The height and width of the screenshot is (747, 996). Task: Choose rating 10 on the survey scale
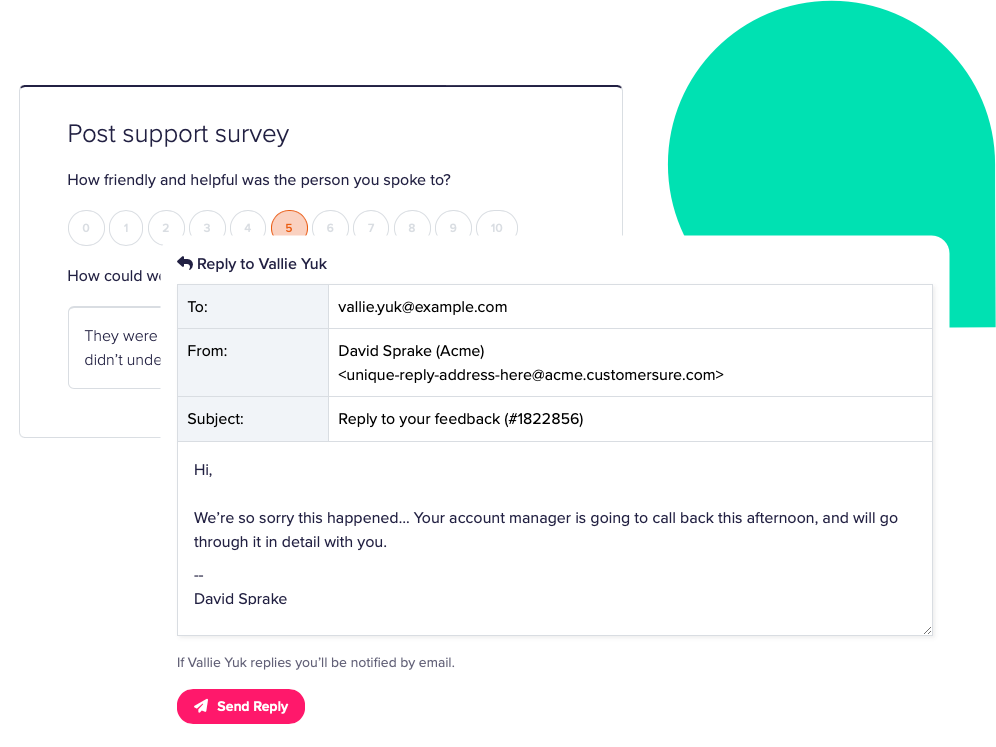[497, 228]
